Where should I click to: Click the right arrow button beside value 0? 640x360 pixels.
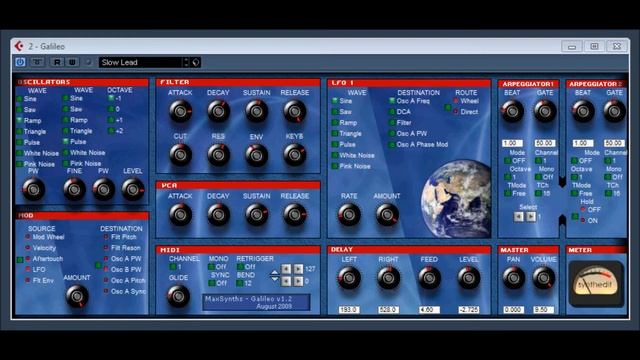click(298, 281)
